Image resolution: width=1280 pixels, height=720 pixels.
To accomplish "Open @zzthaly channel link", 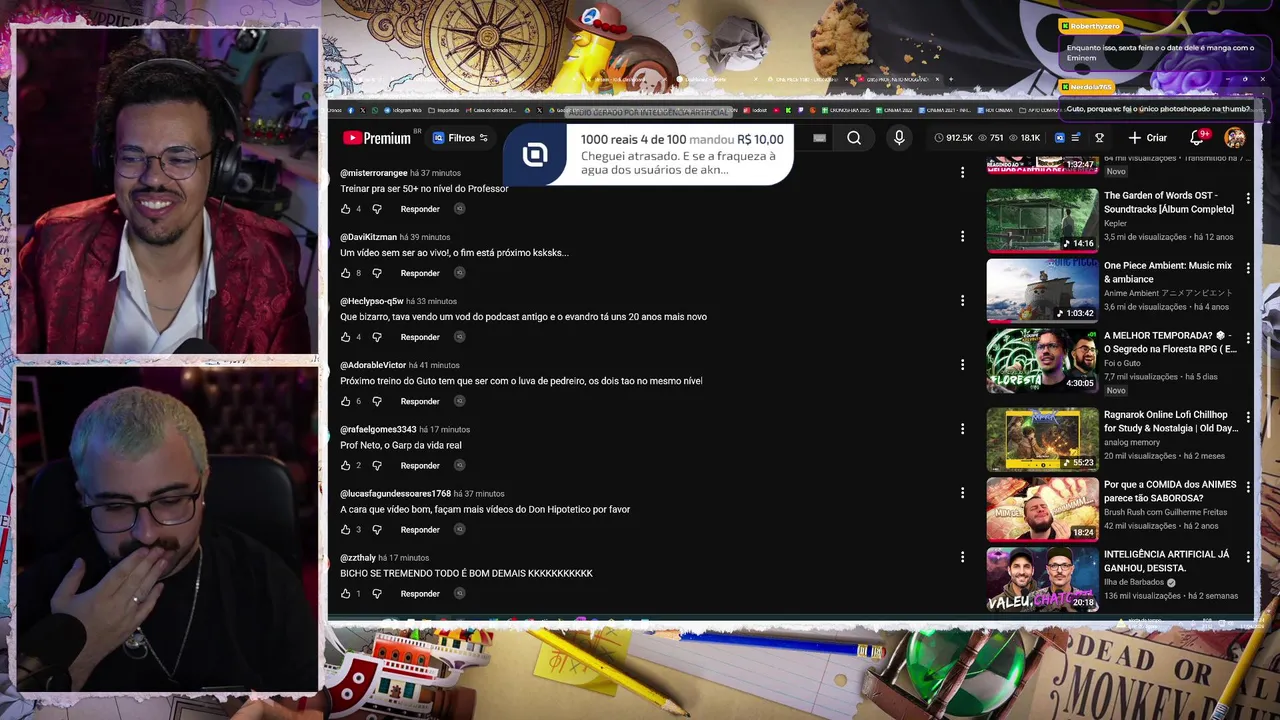I will pos(358,557).
